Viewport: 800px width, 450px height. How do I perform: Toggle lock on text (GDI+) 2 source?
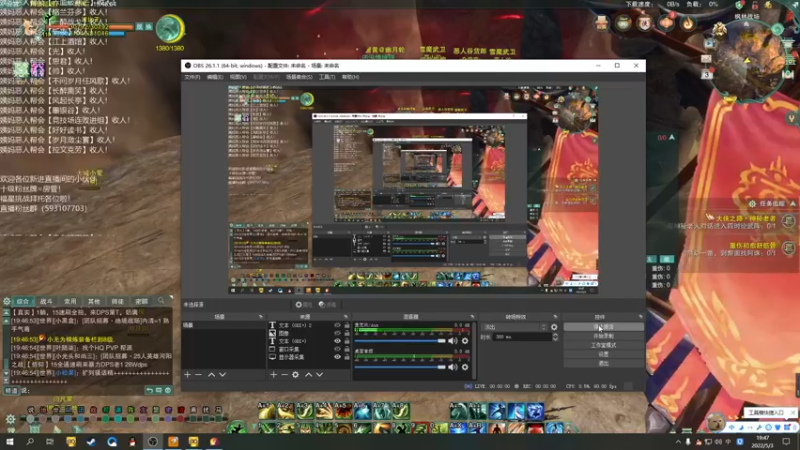(x=347, y=325)
